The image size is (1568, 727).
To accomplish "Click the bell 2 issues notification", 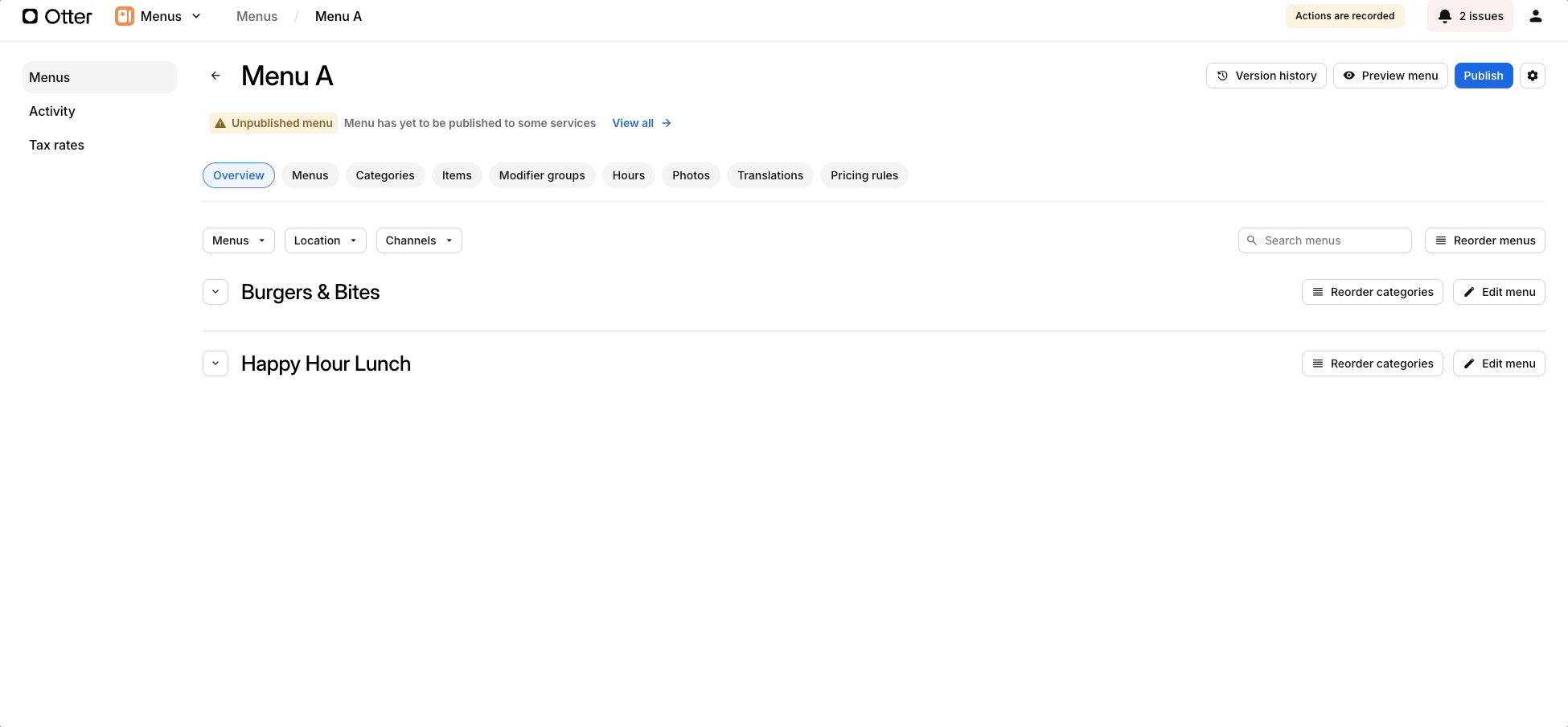I will click(x=1469, y=16).
